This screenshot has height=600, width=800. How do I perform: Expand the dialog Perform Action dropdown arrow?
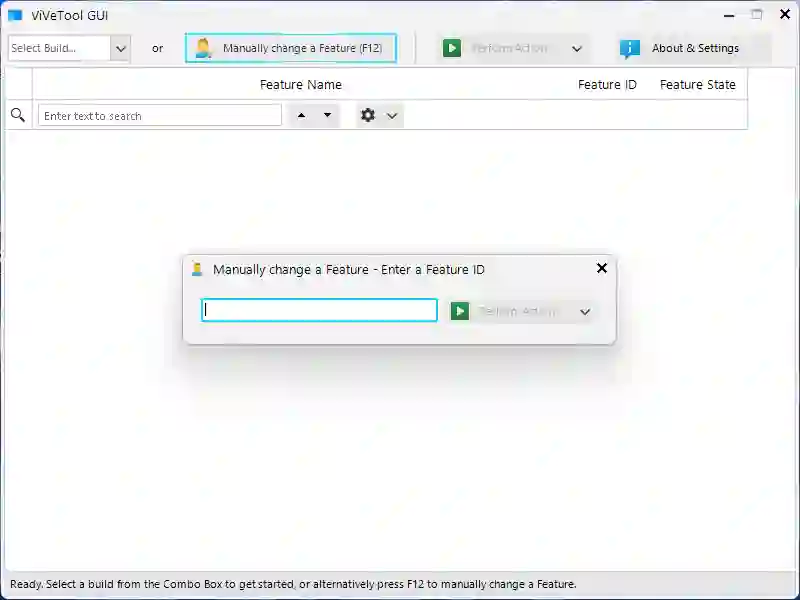[585, 312]
